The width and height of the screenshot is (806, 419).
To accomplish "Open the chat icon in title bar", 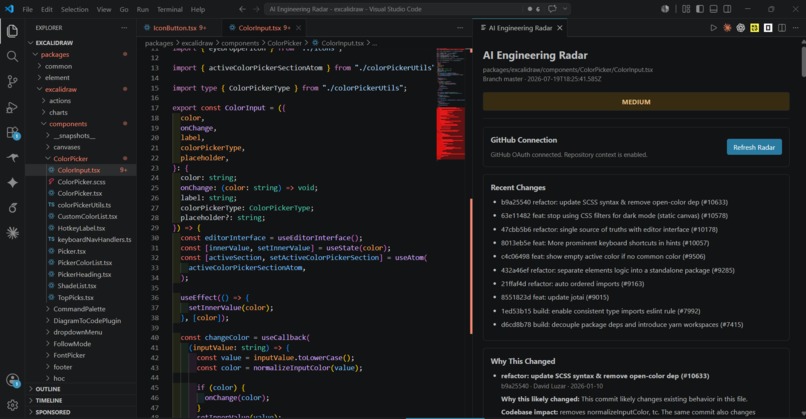I will click(x=552, y=9).
